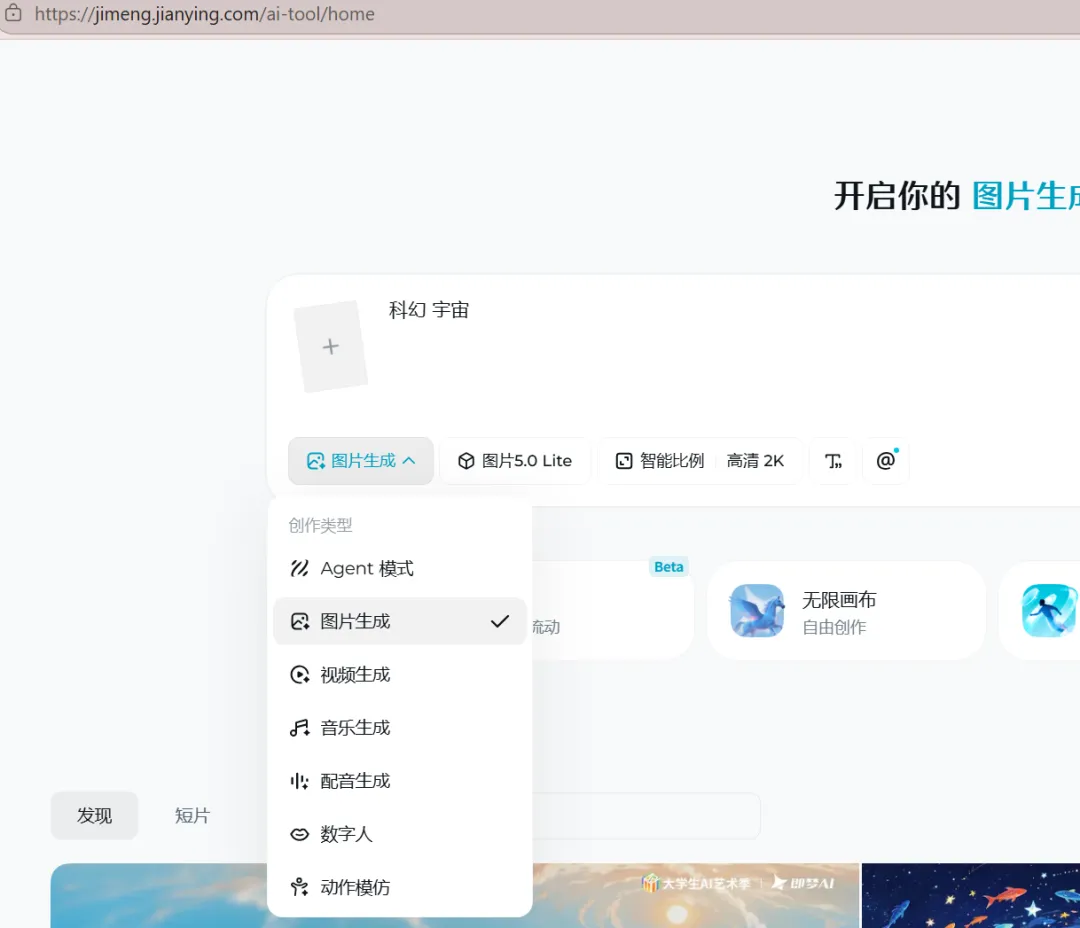1080x928 pixels.
Task: Click the plus to add reference image
Action: (x=331, y=346)
